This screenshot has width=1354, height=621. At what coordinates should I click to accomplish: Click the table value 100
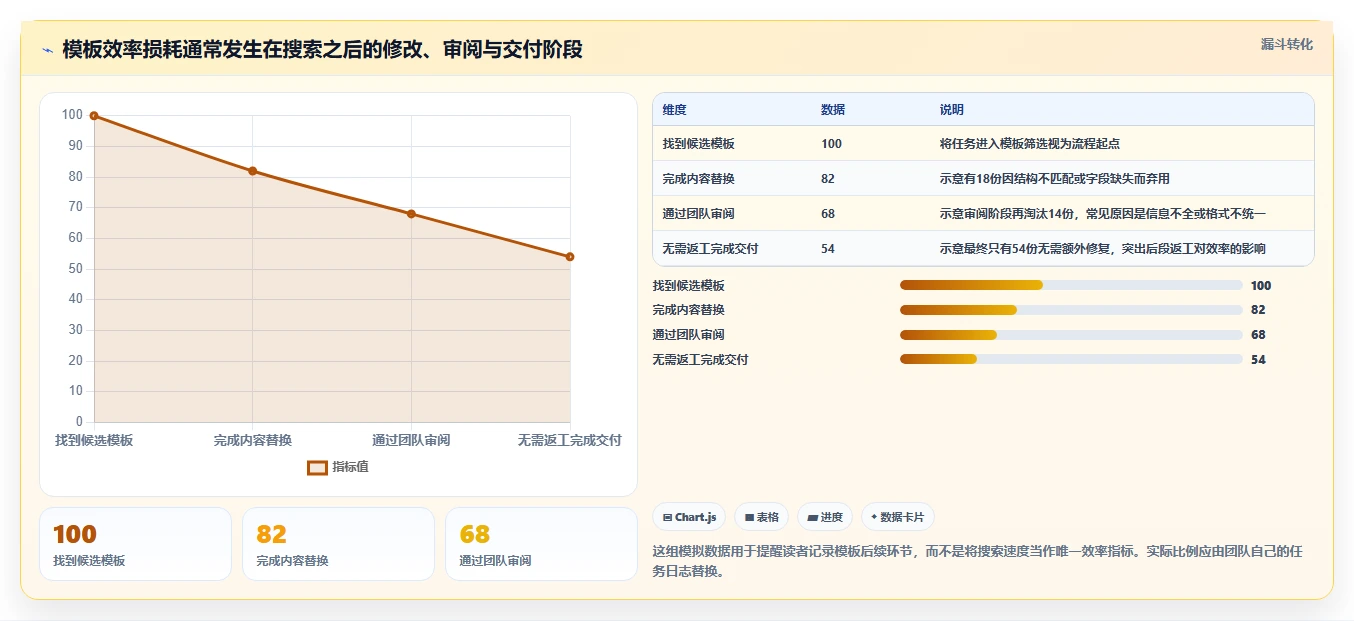coord(831,144)
